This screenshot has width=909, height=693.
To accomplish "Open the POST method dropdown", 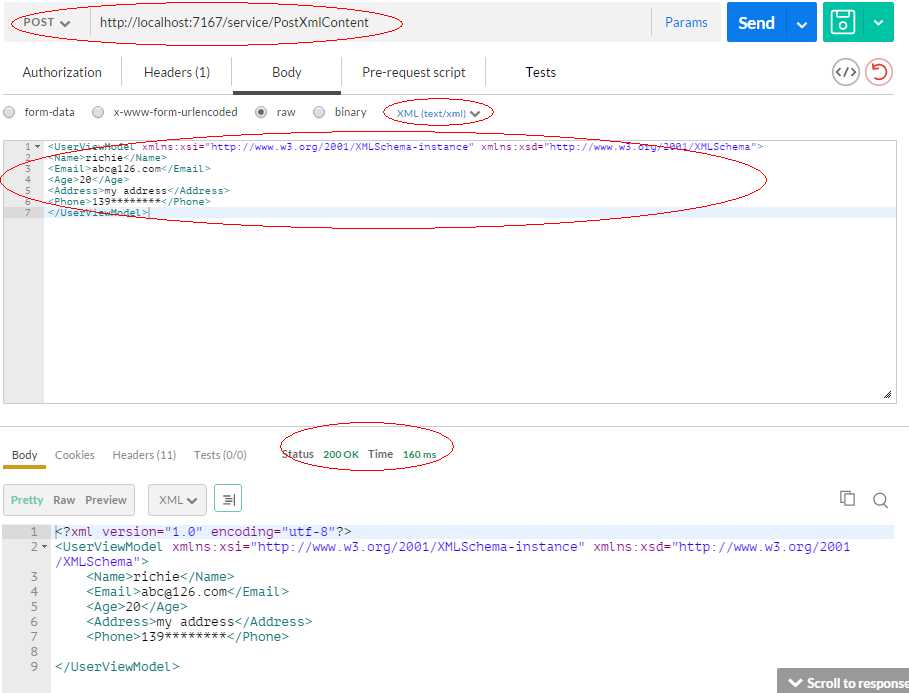I will [x=47, y=23].
